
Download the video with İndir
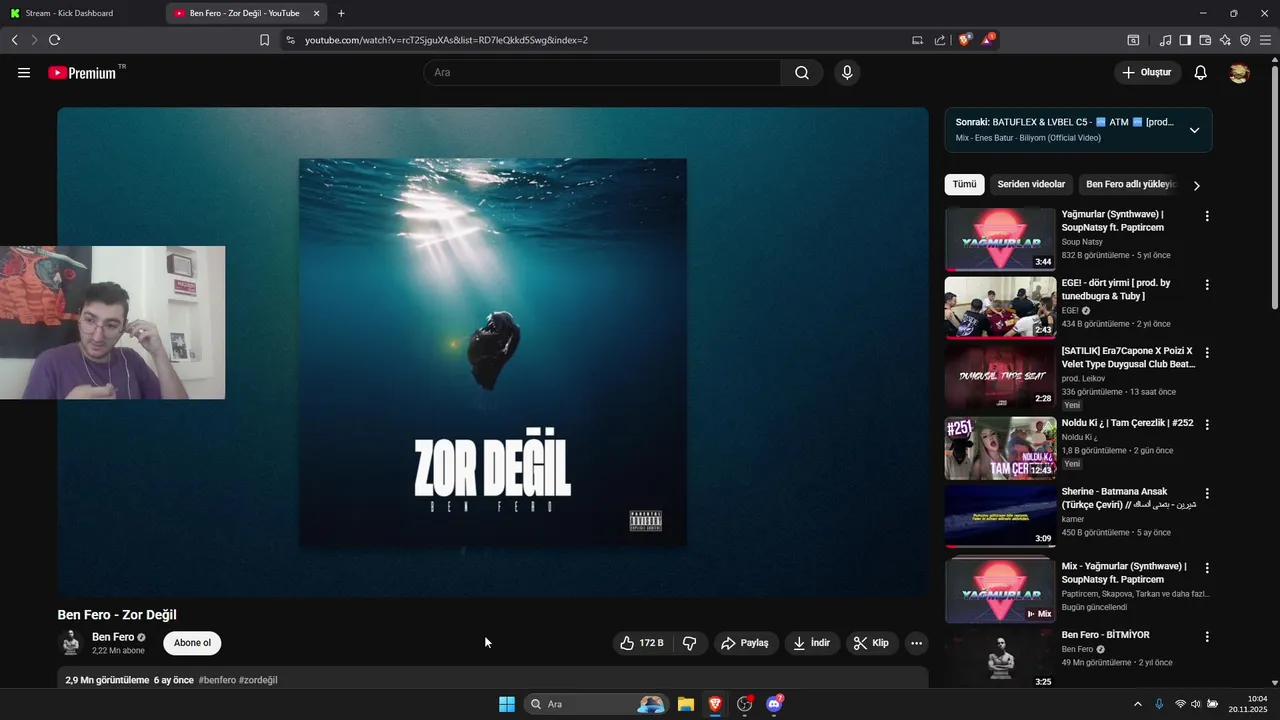coord(812,643)
